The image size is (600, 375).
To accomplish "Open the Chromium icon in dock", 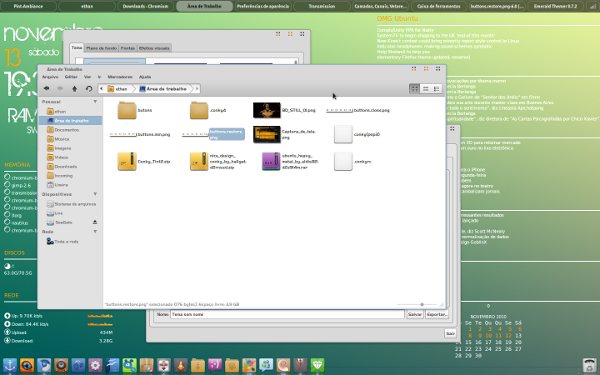I will 44,365.
